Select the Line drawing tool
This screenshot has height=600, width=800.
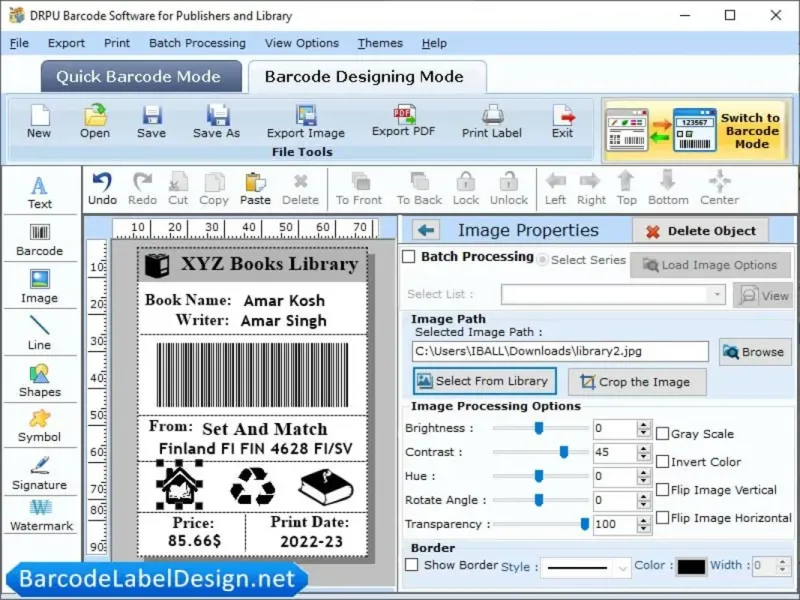[39, 333]
